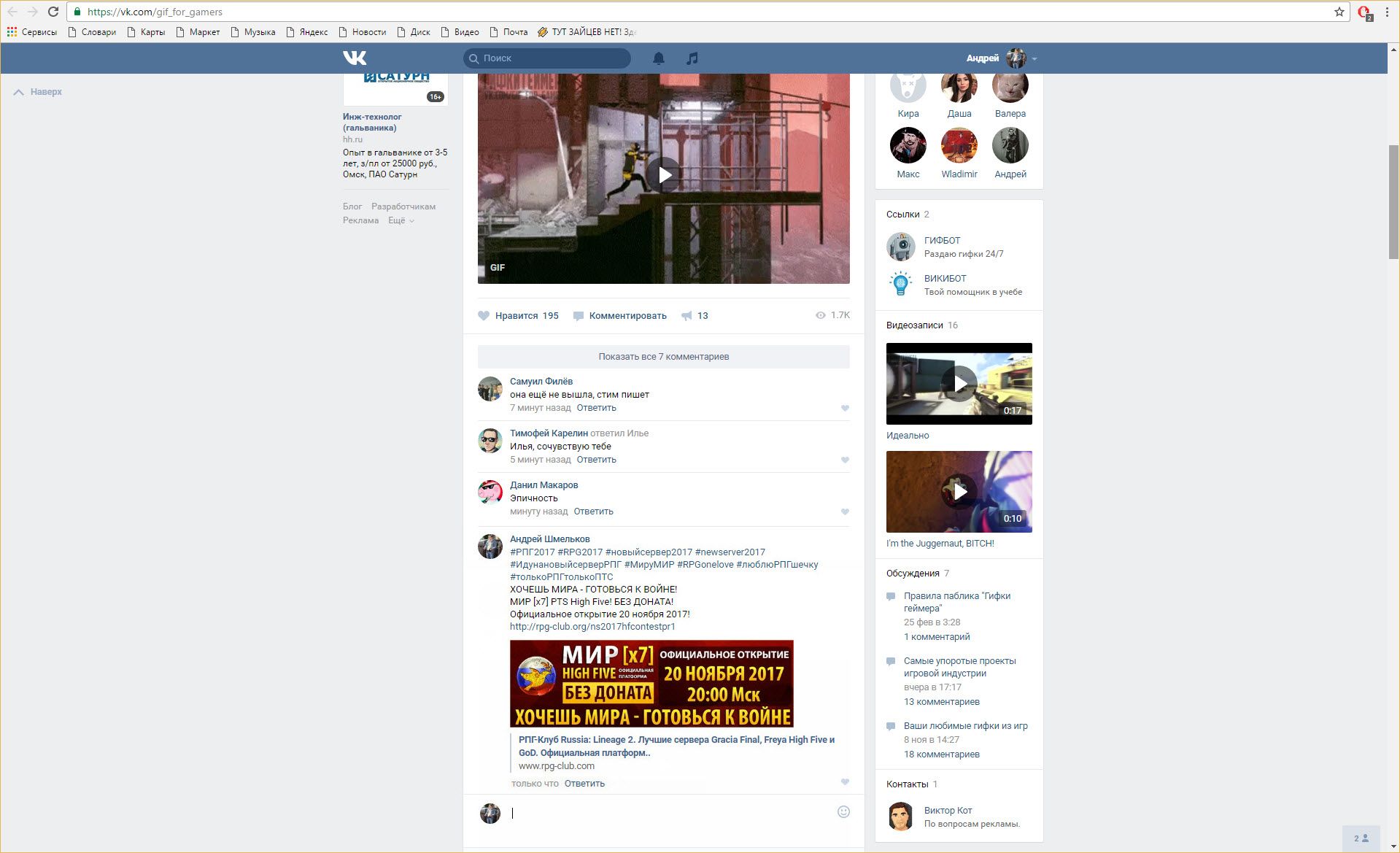Viewport: 1400px width, 853px height.
Task: Click the share megaphone icon on post
Action: pyautogui.click(x=687, y=316)
